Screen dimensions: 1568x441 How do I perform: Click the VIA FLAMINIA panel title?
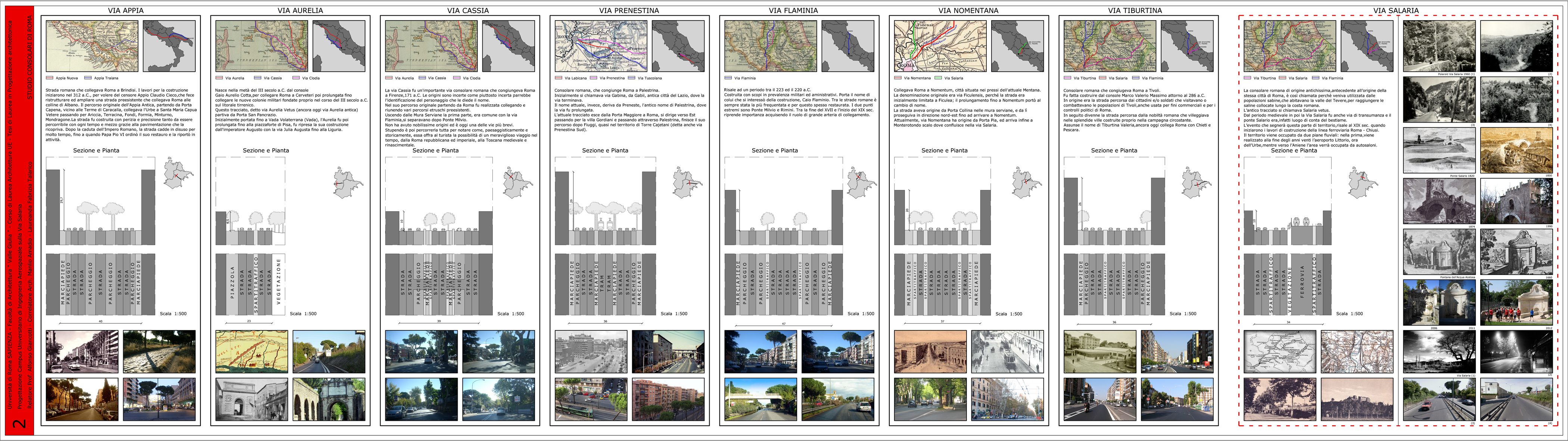(793, 10)
